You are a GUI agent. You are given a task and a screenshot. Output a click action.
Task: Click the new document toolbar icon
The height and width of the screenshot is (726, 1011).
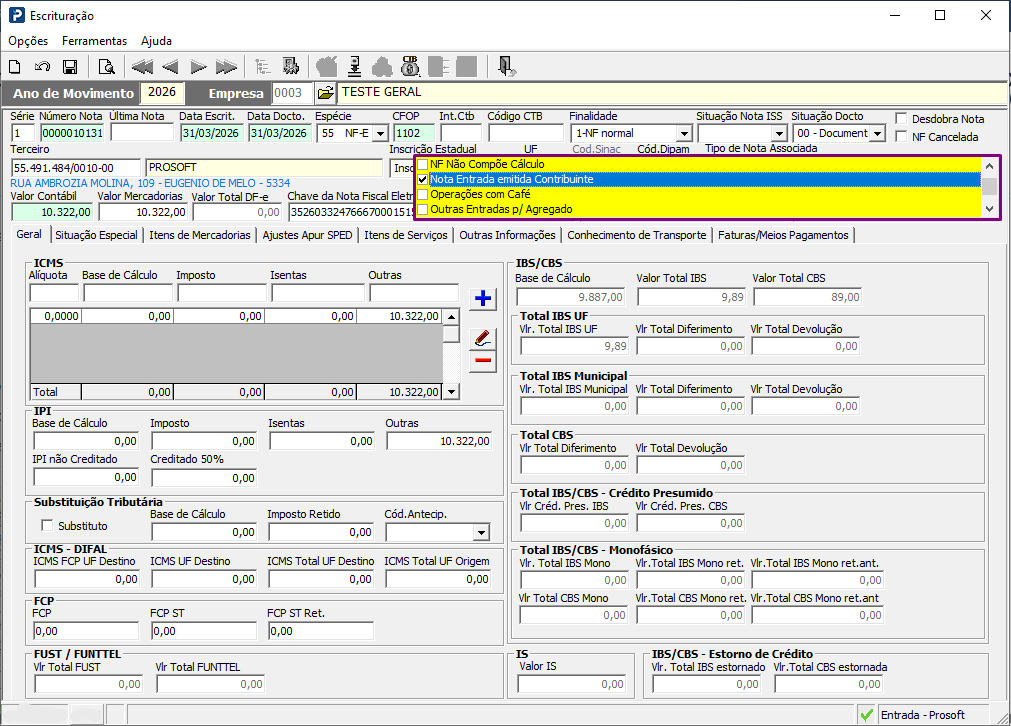tap(15, 66)
